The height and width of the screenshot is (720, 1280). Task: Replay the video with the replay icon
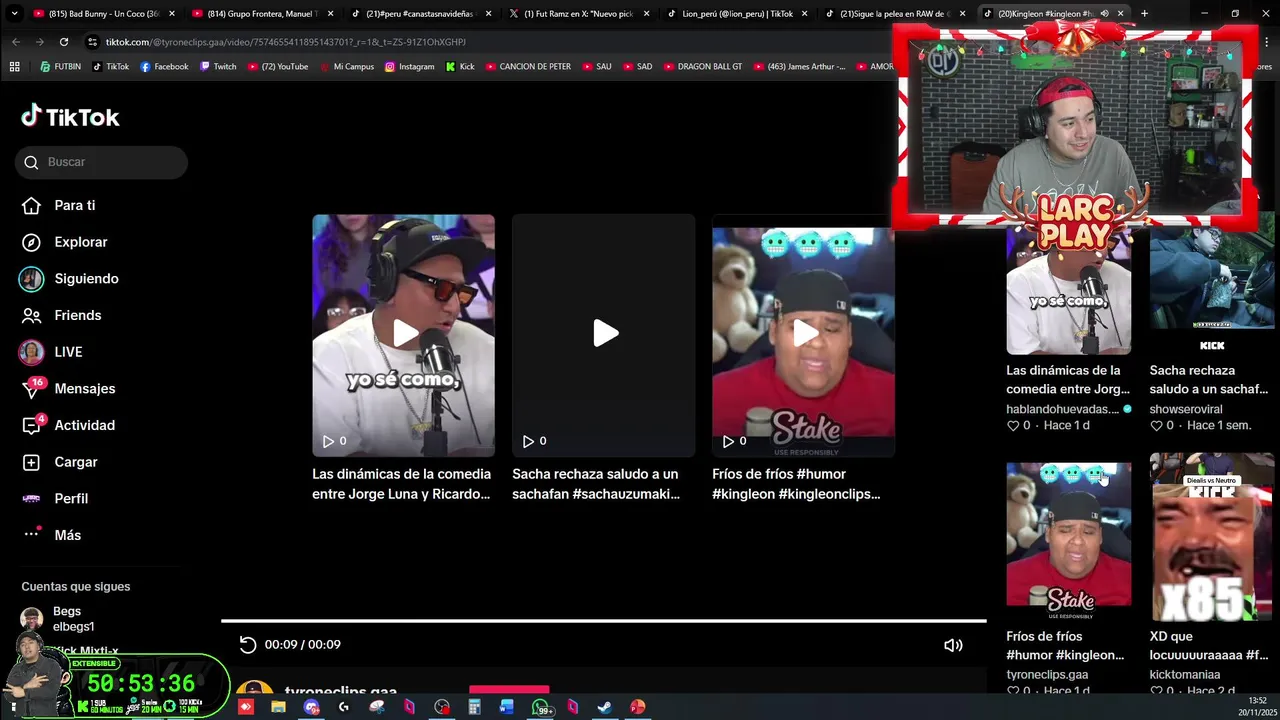(248, 645)
